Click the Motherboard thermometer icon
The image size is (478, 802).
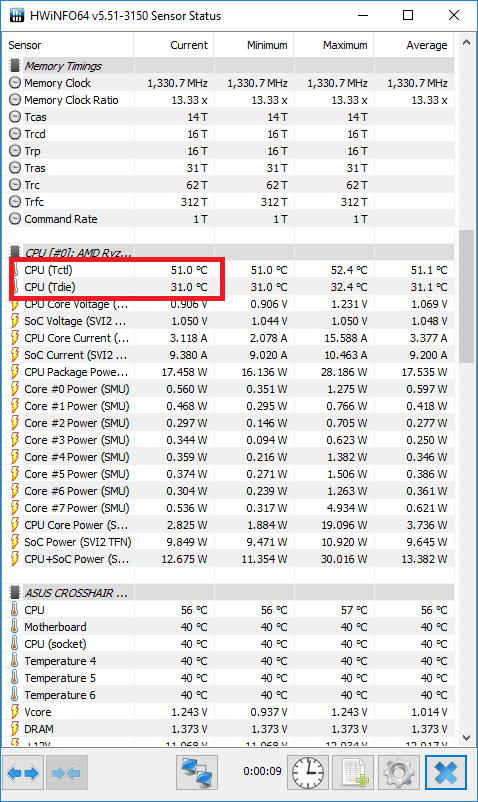tap(15, 627)
